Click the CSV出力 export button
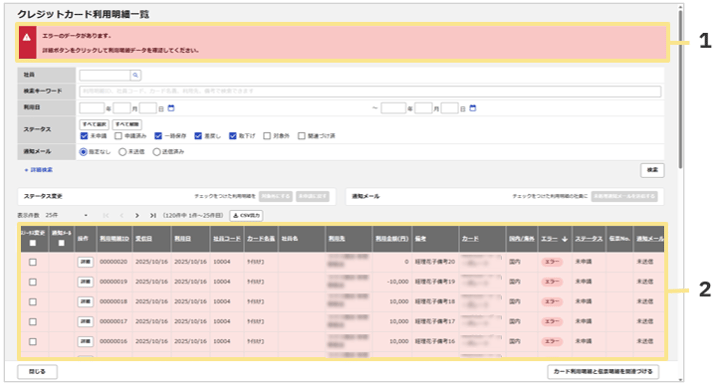Screen dimensions: 717x385 246,215
